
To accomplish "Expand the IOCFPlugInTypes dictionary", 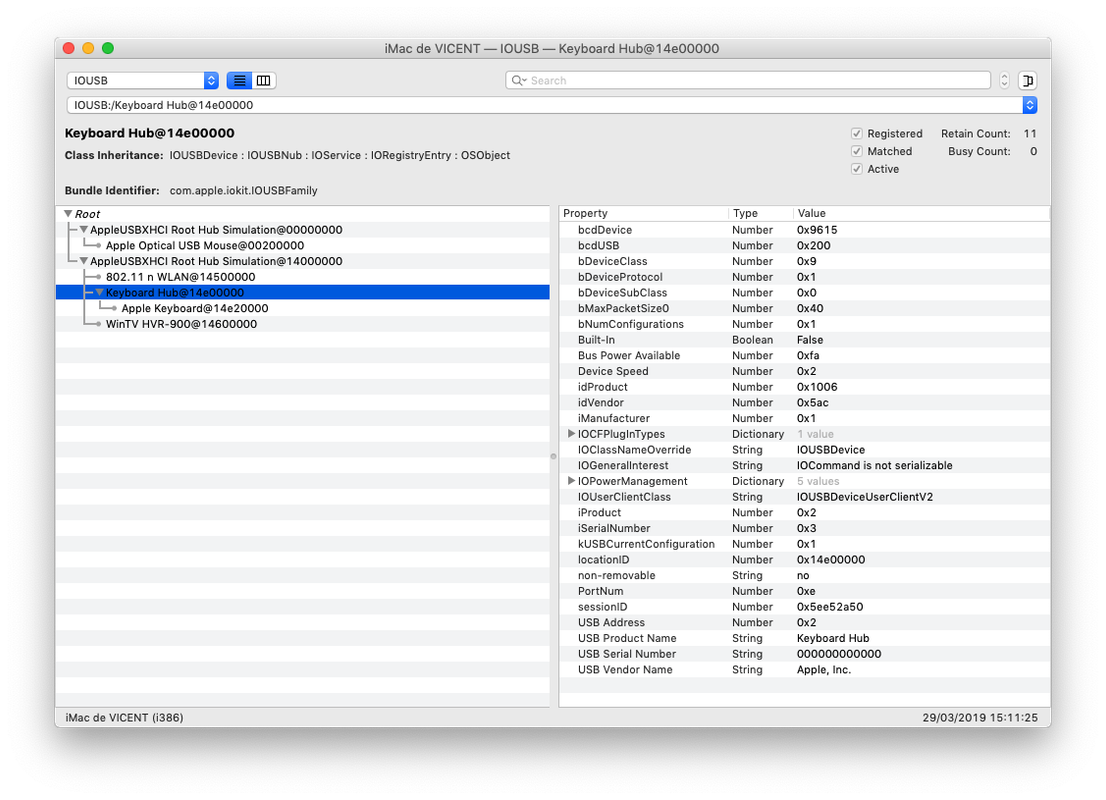I will (571, 434).
